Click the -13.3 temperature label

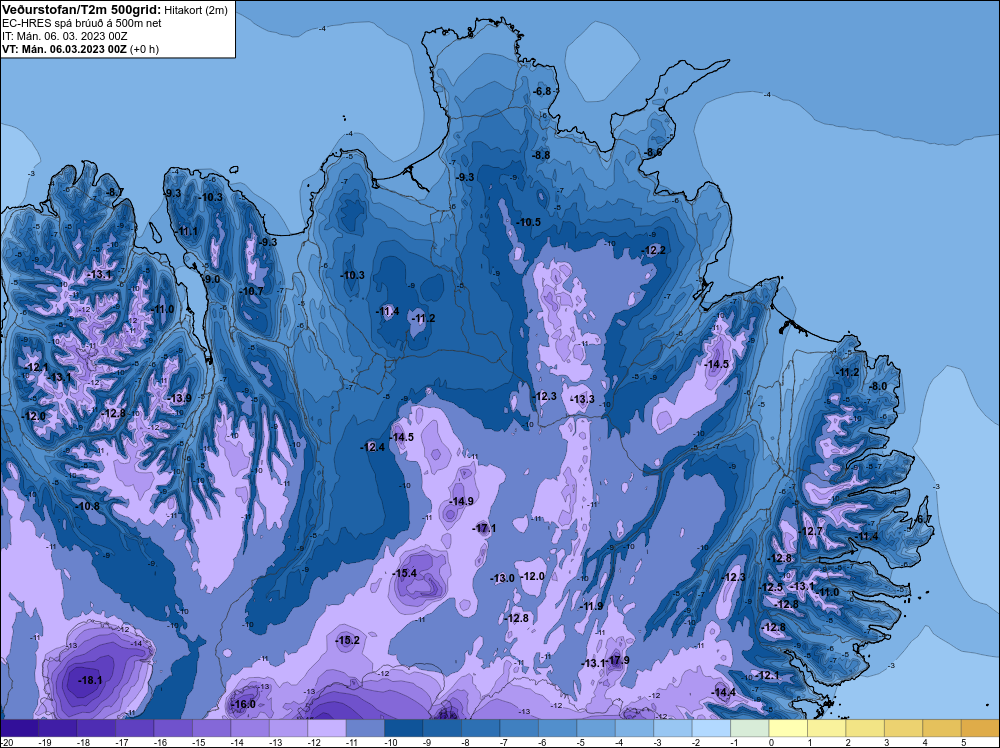point(582,399)
